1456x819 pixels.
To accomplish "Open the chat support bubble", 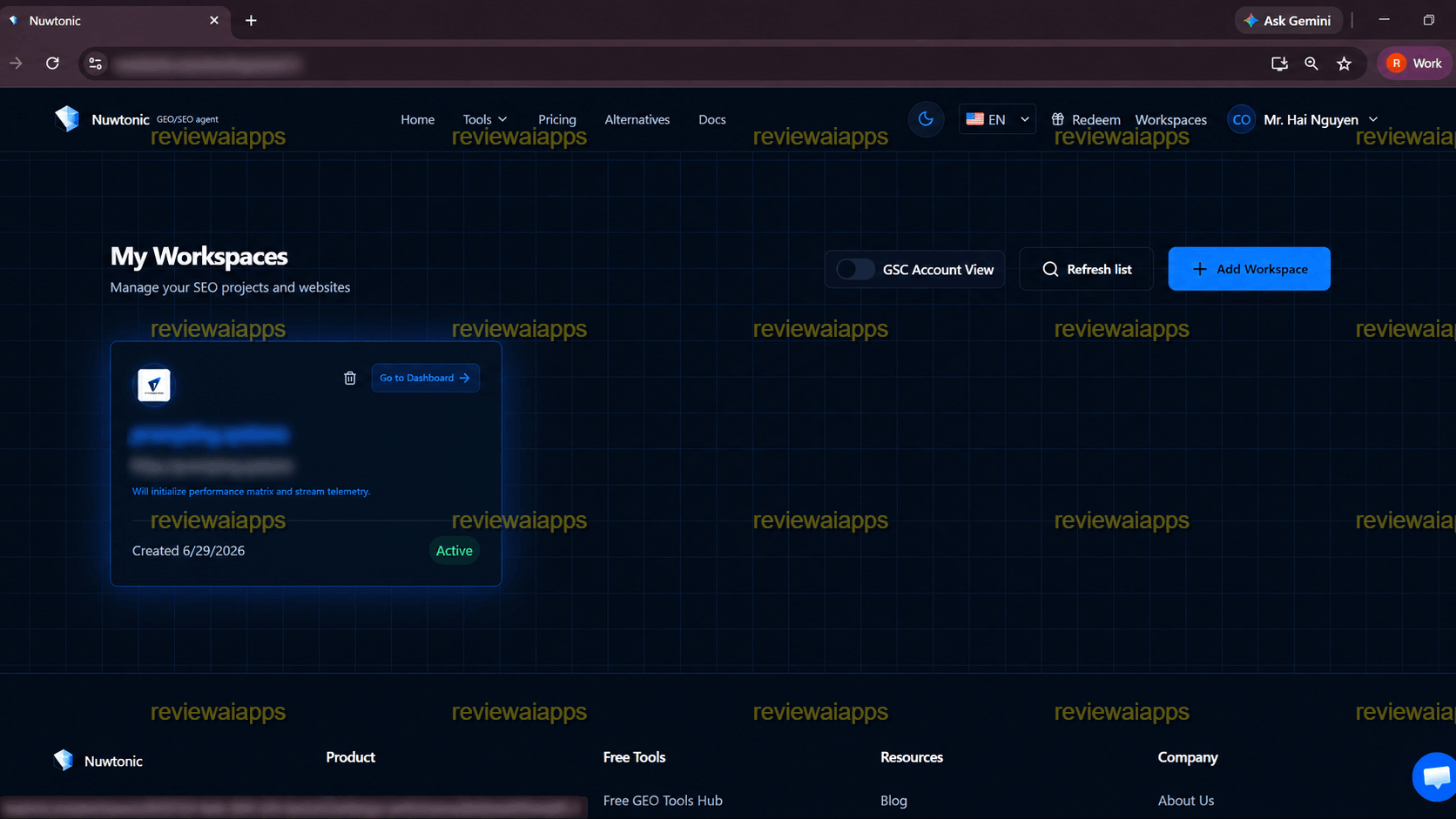I will (x=1435, y=775).
